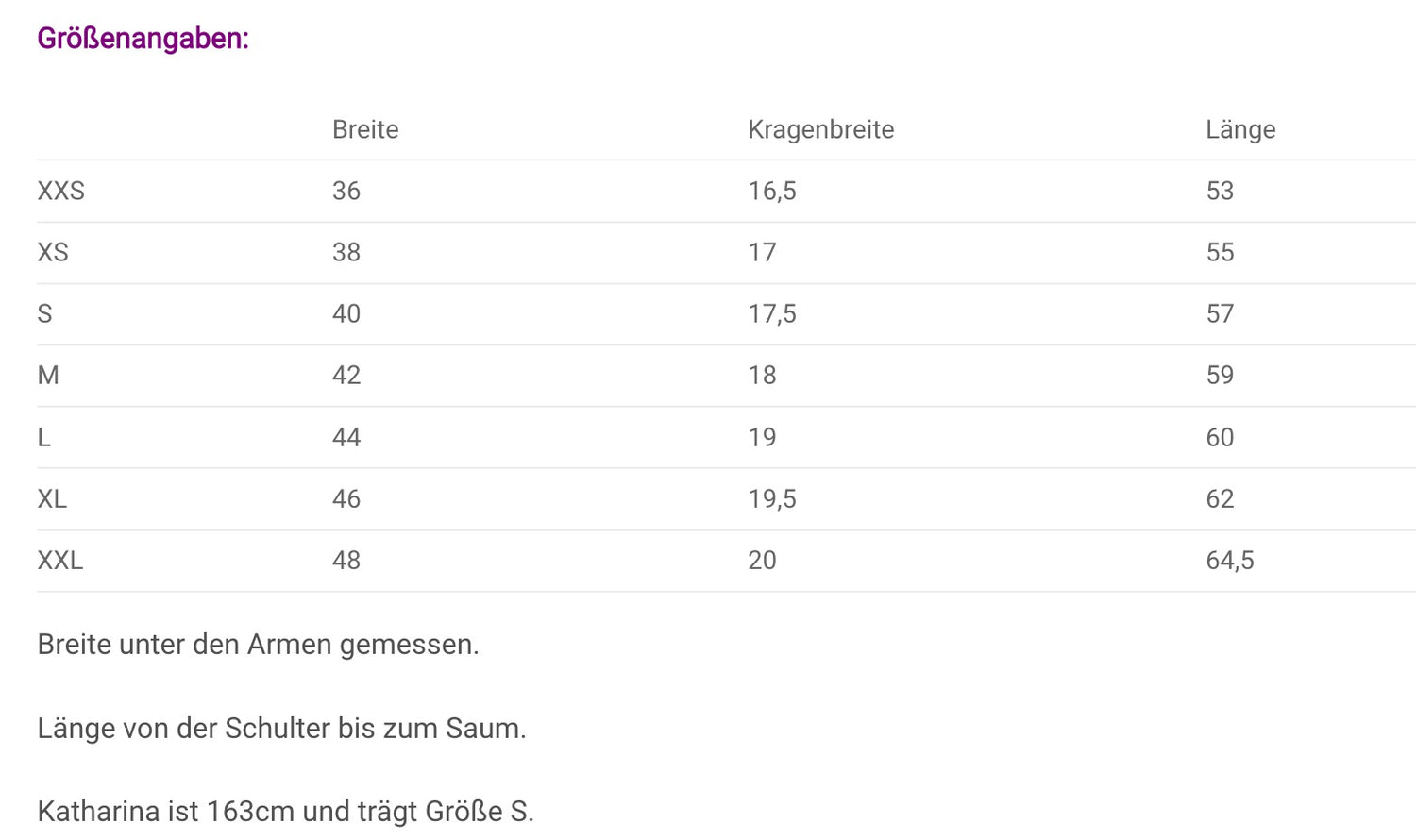
Task: Select the 'Katharina ist 163cm' sentence
Action: [285, 811]
